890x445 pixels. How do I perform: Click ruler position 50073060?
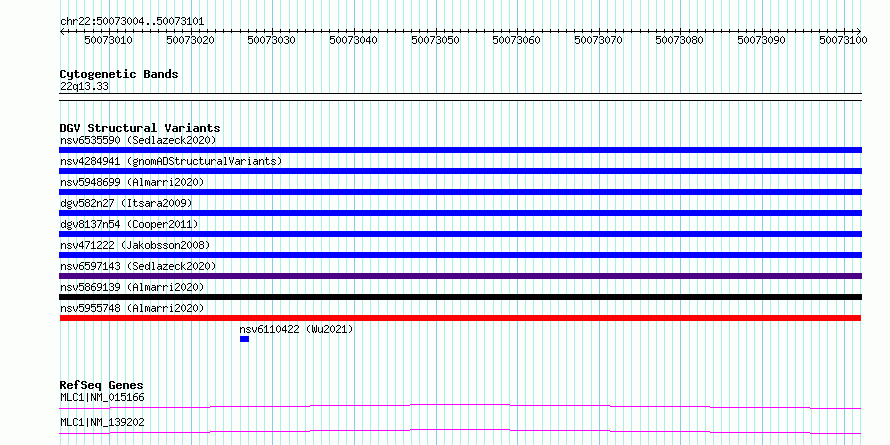(x=517, y=40)
